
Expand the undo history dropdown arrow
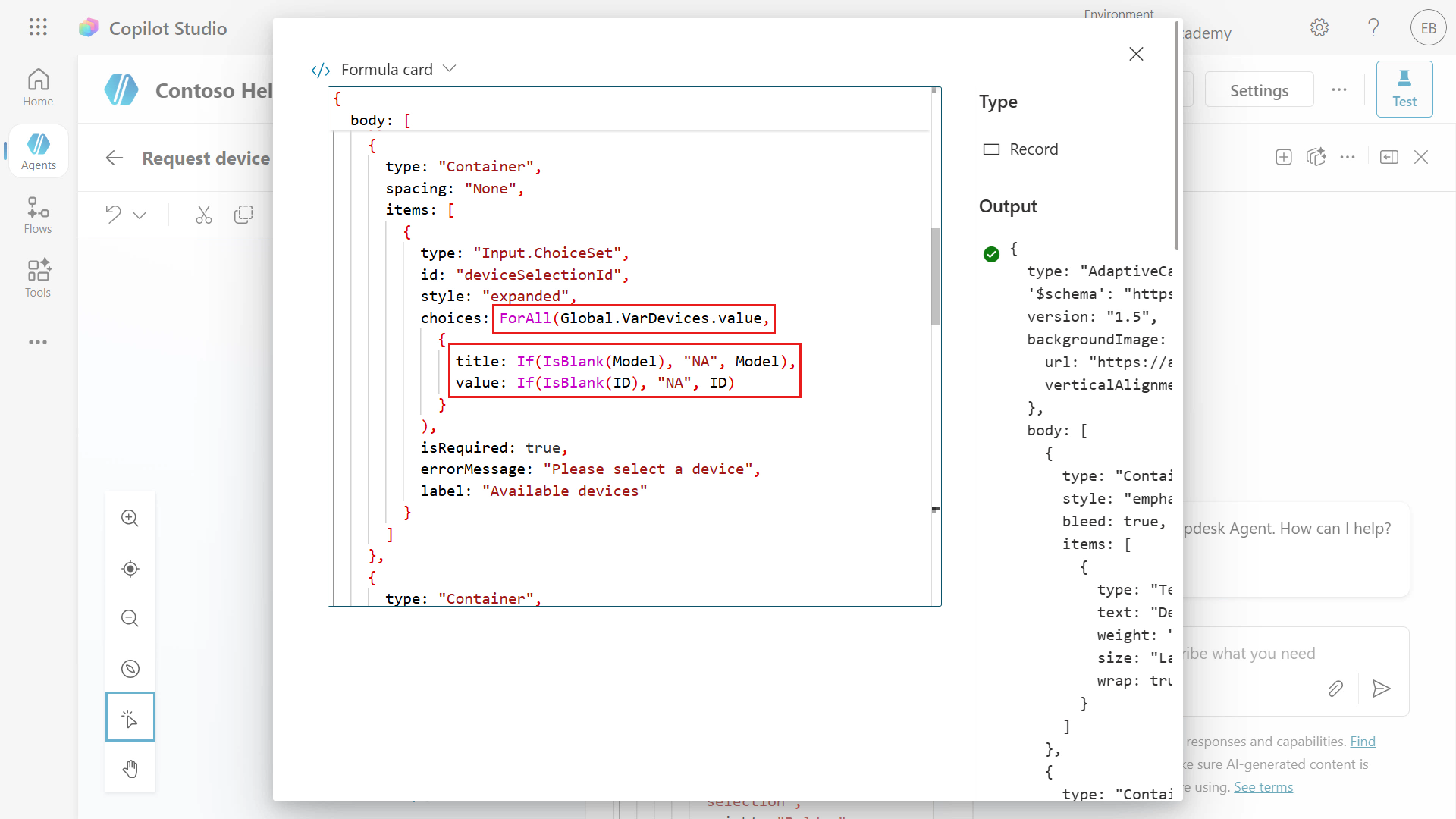[140, 215]
